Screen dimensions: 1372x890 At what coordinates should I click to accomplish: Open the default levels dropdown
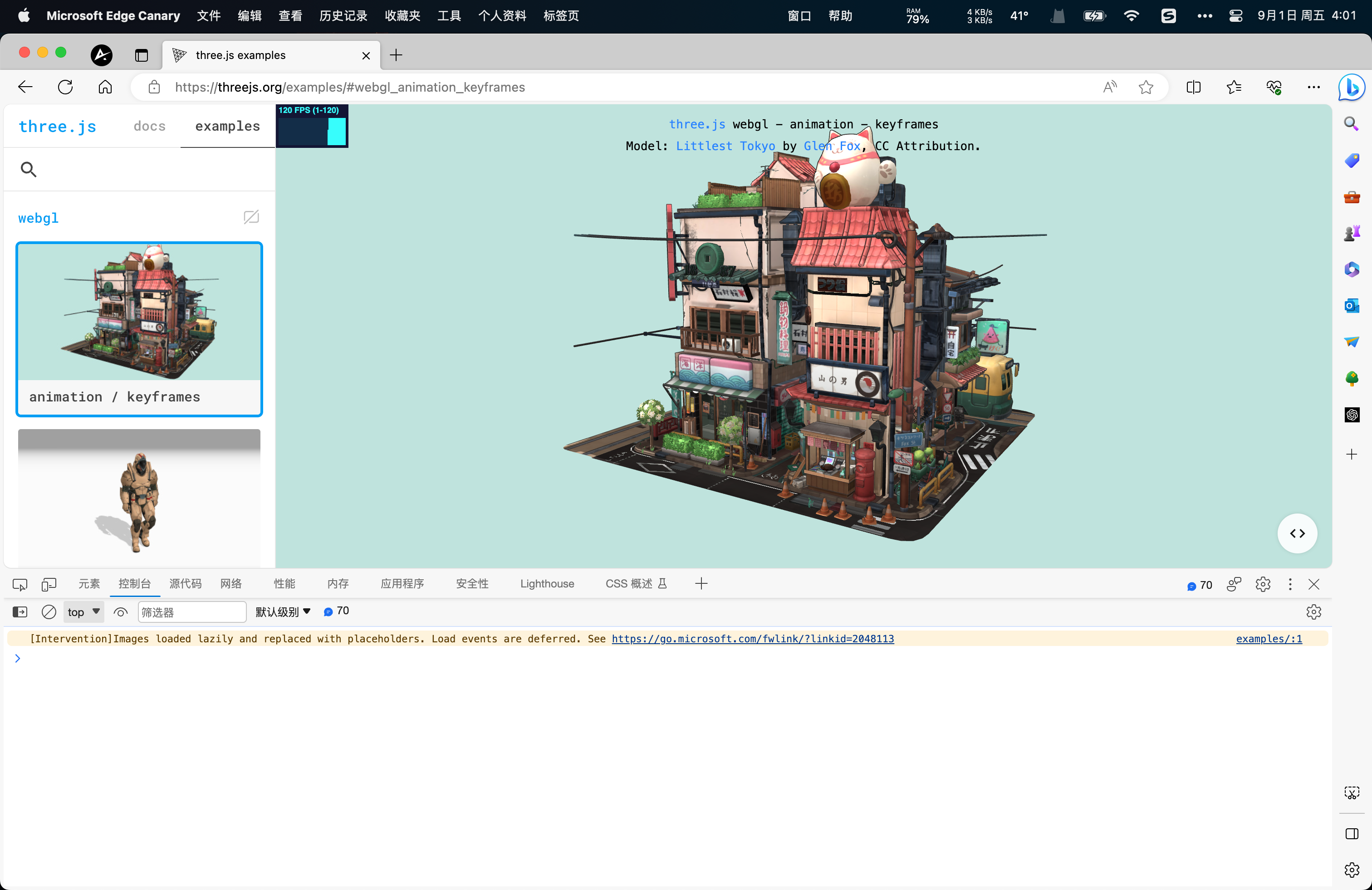[x=283, y=611]
